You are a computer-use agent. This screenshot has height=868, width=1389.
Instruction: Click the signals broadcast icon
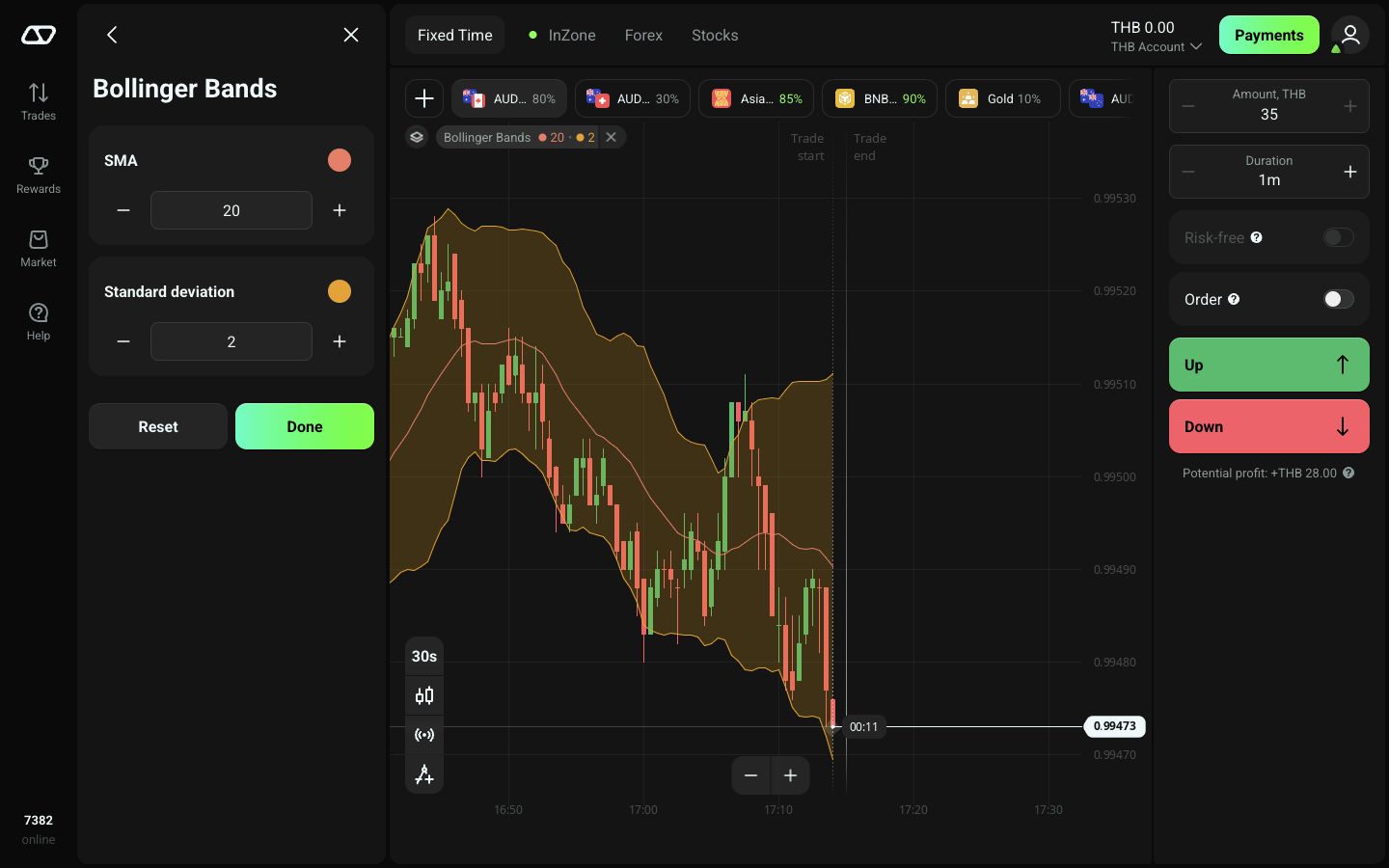424,735
